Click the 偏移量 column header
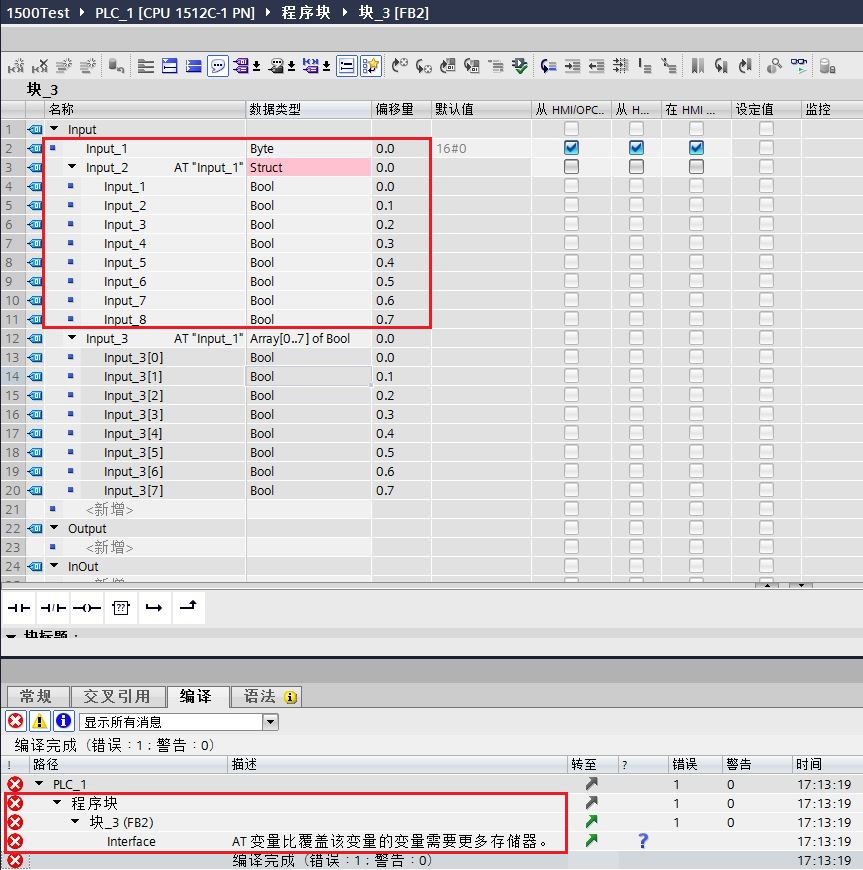This screenshot has width=863, height=870. point(401,109)
